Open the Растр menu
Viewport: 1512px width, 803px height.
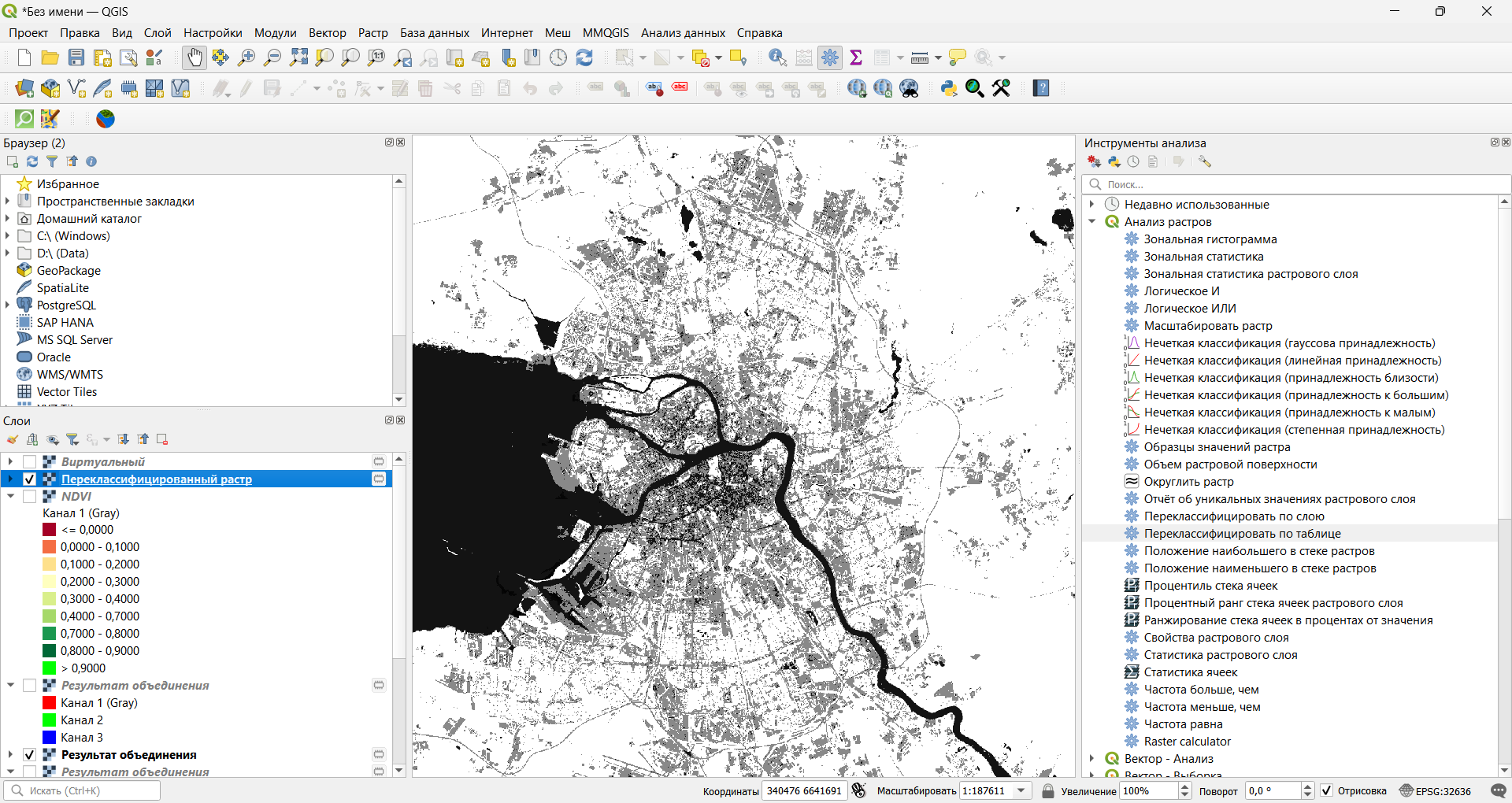tap(372, 33)
